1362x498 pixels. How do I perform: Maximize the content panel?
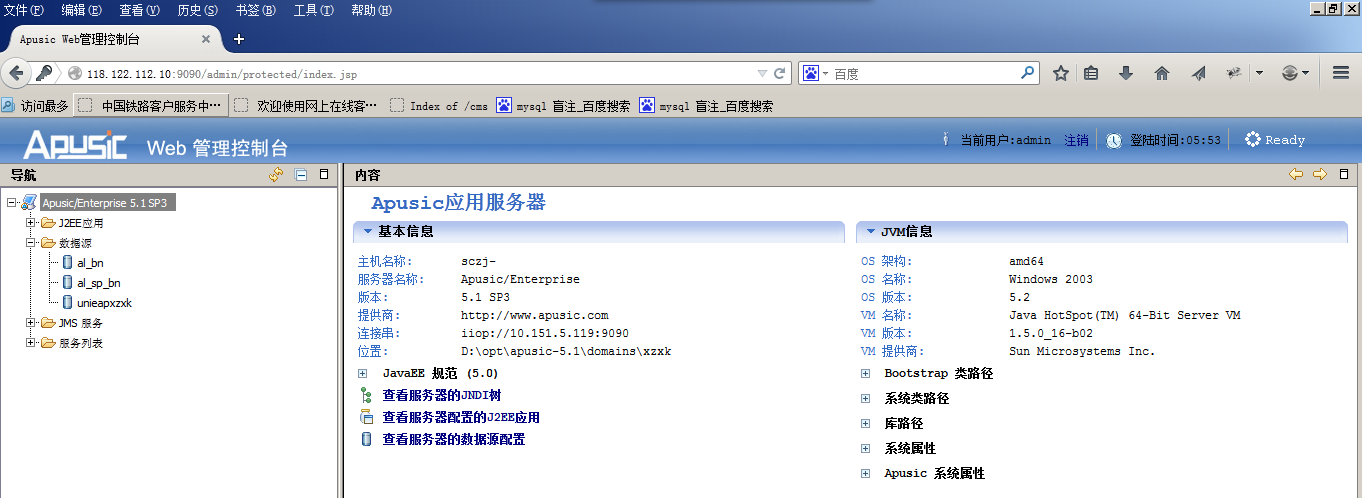coord(1343,174)
